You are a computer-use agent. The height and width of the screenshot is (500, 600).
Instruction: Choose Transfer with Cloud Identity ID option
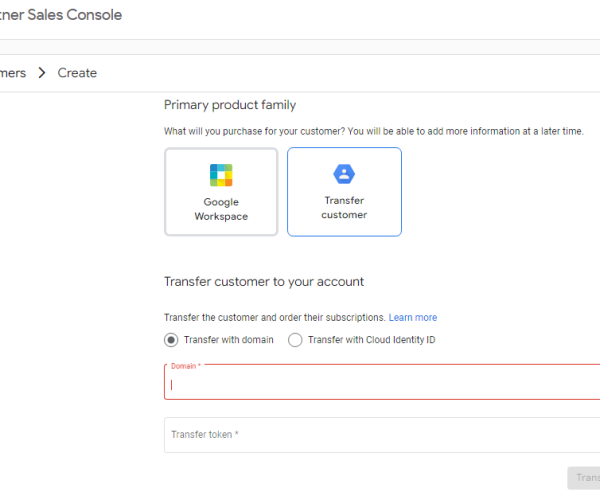[295, 340]
